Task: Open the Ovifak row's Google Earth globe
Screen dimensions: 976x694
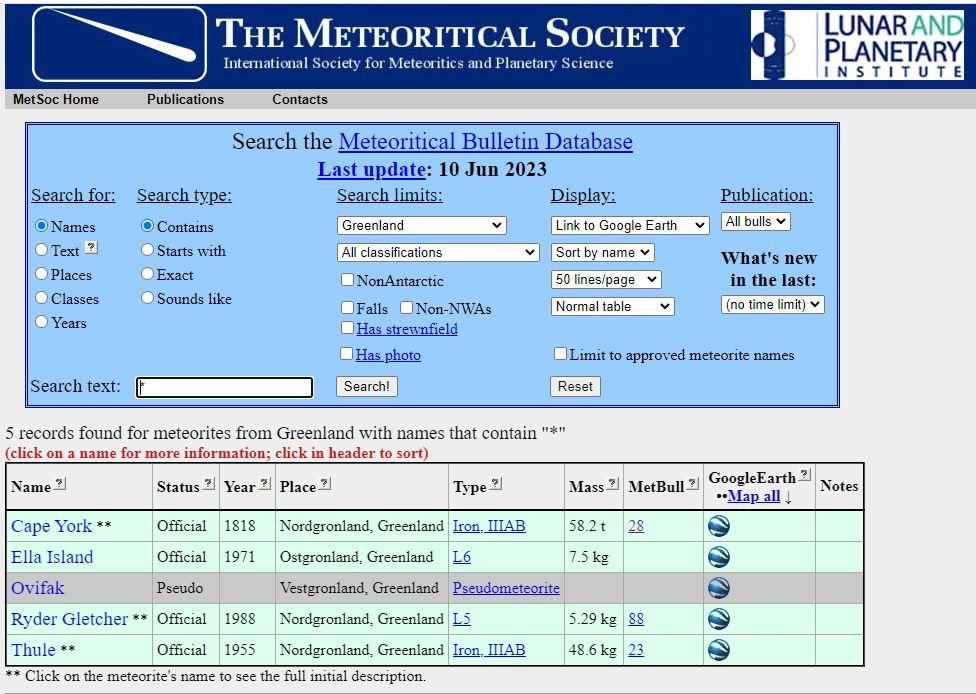Action: coord(718,588)
